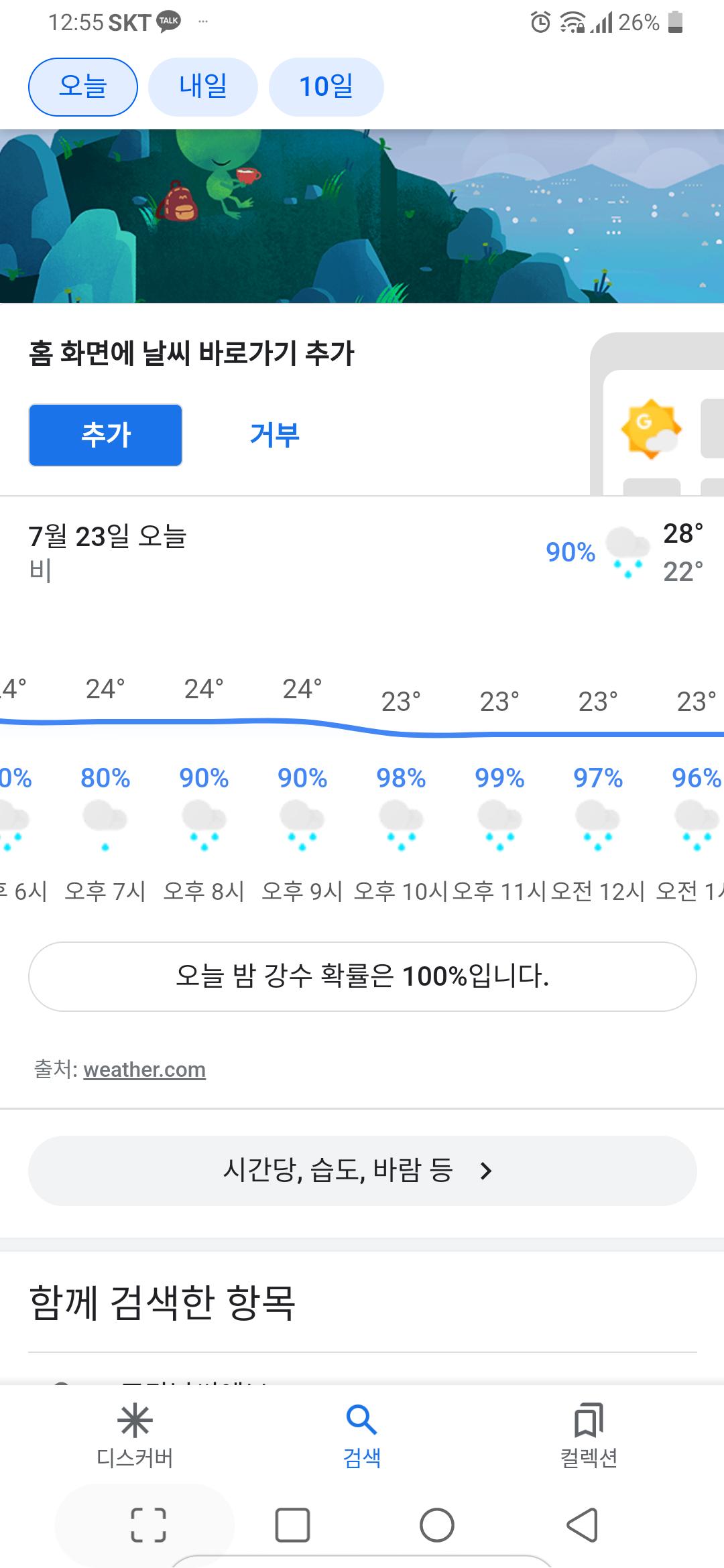
Task: Tap the alarm clock status icon
Action: 540,23
